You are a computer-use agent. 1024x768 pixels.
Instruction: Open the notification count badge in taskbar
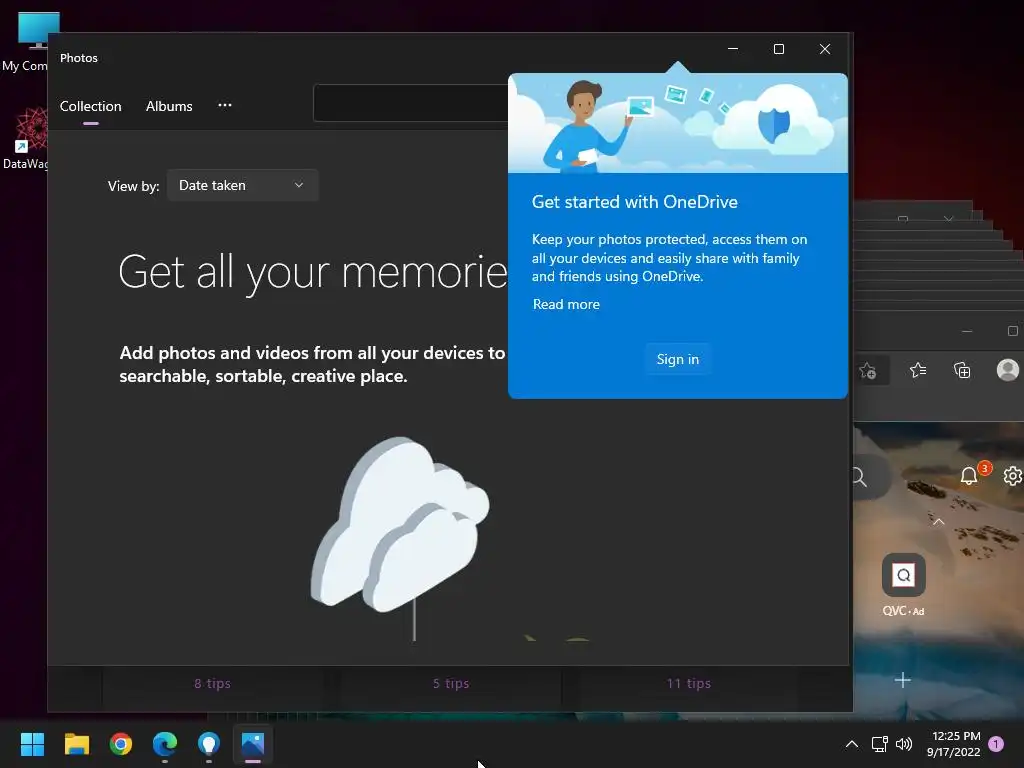pyautogui.click(x=996, y=744)
